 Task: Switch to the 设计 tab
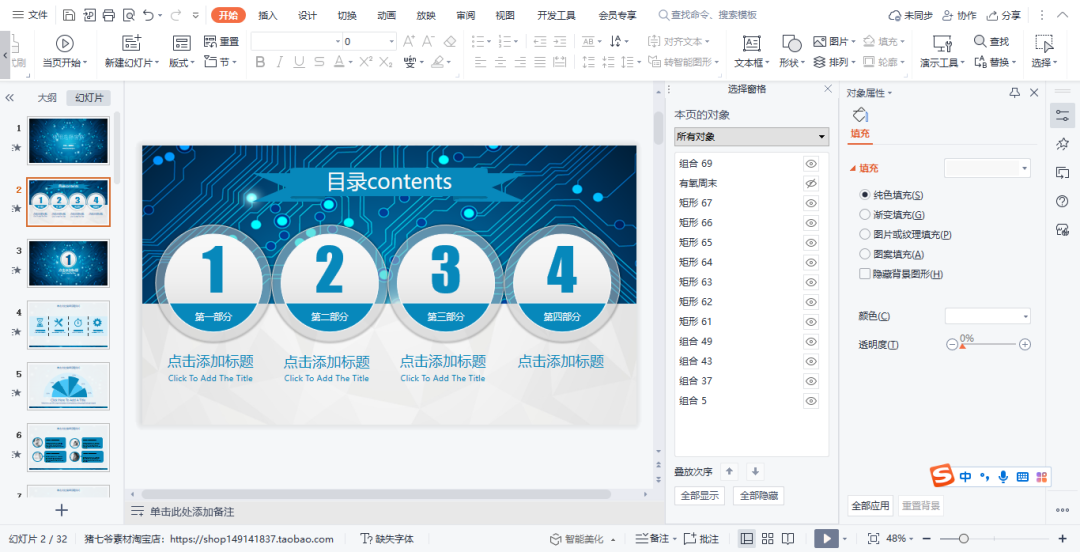[x=307, y=15]
